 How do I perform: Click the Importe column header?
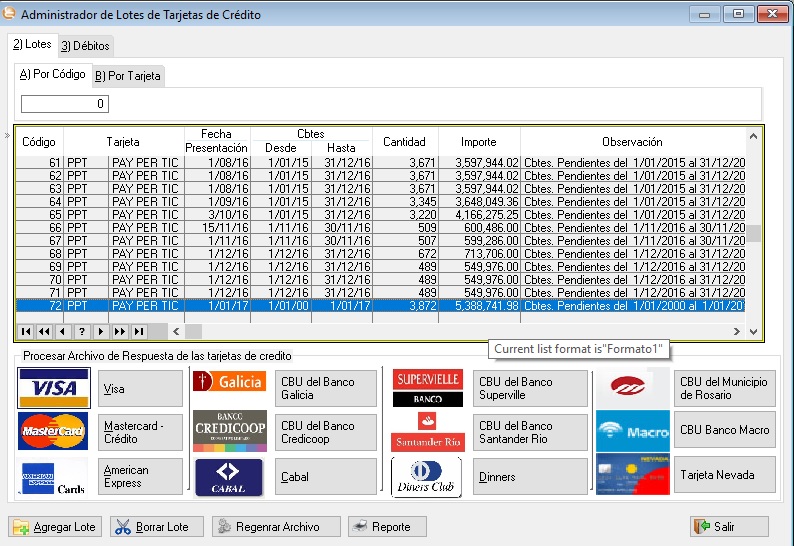pyautogui.click(x=479, y=142)
